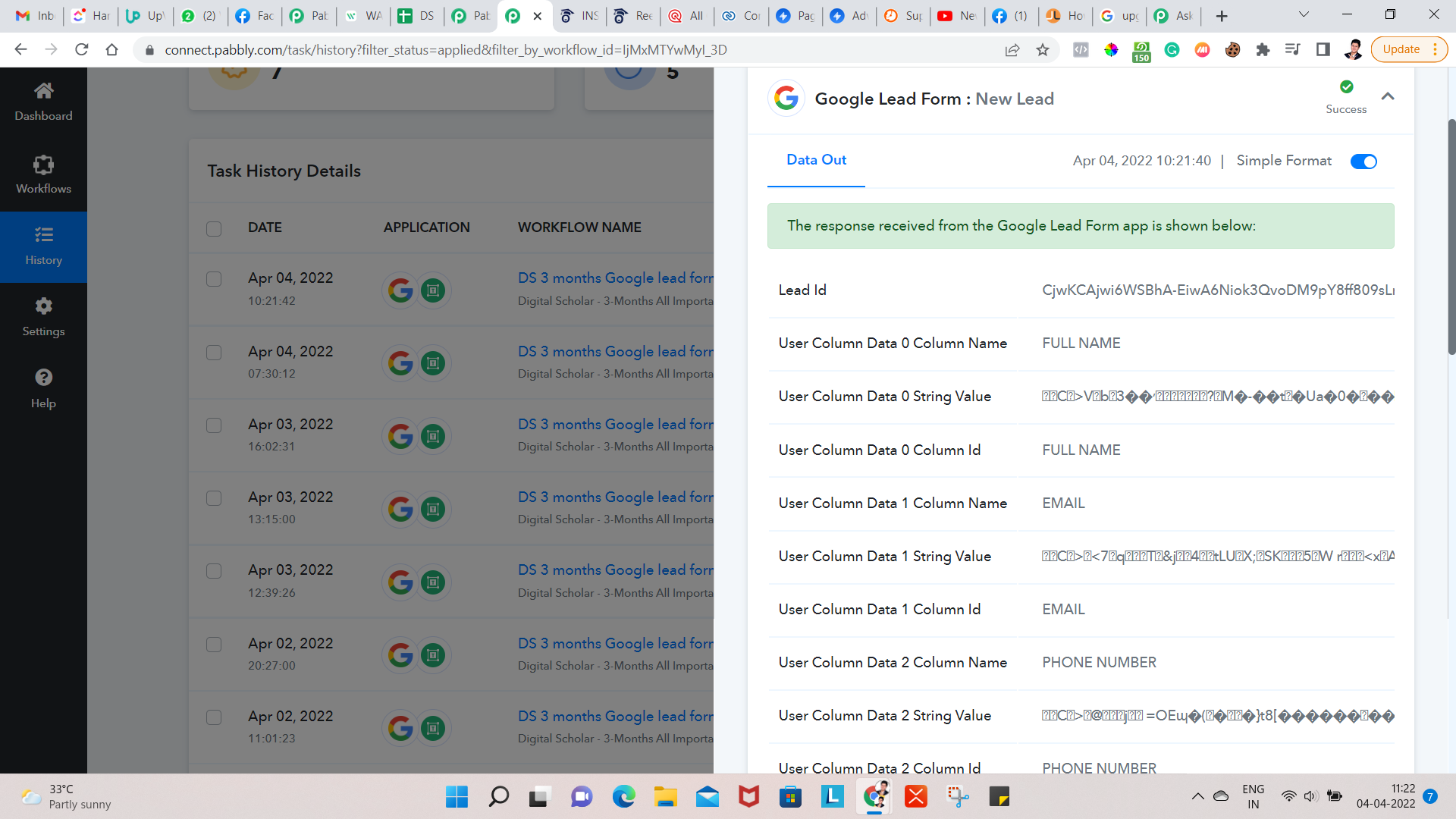Open the Settings gear in sidebar
Screen dimensions: 1456x819
click(x=43, y=317)
